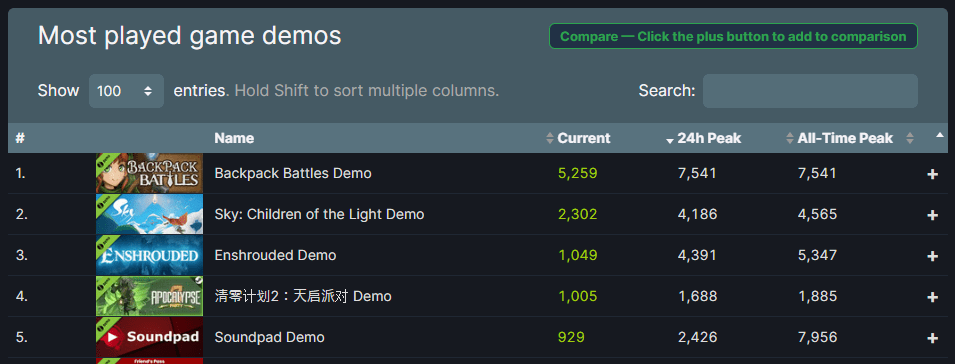Click plus icon for Apocalypse Party Demo row

pyautogui.click(x=932, y=296)
